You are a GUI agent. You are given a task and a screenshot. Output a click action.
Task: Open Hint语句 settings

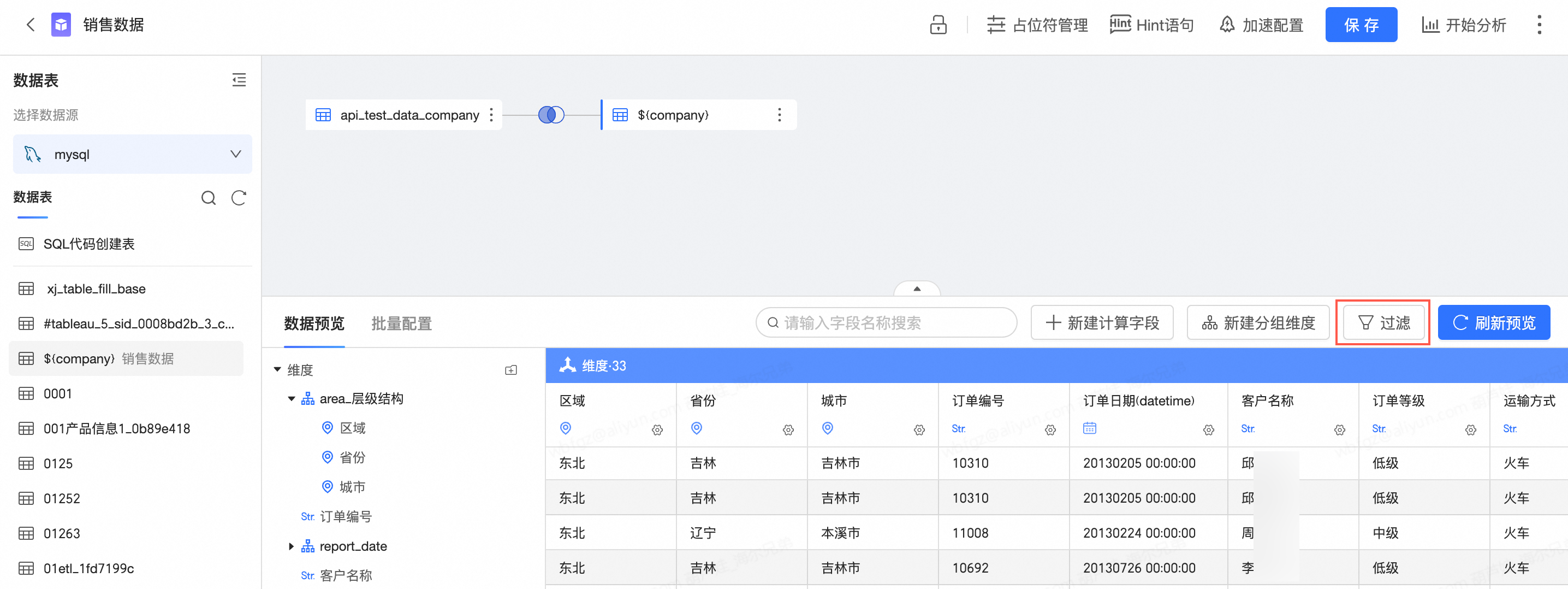click(1151, 25)
